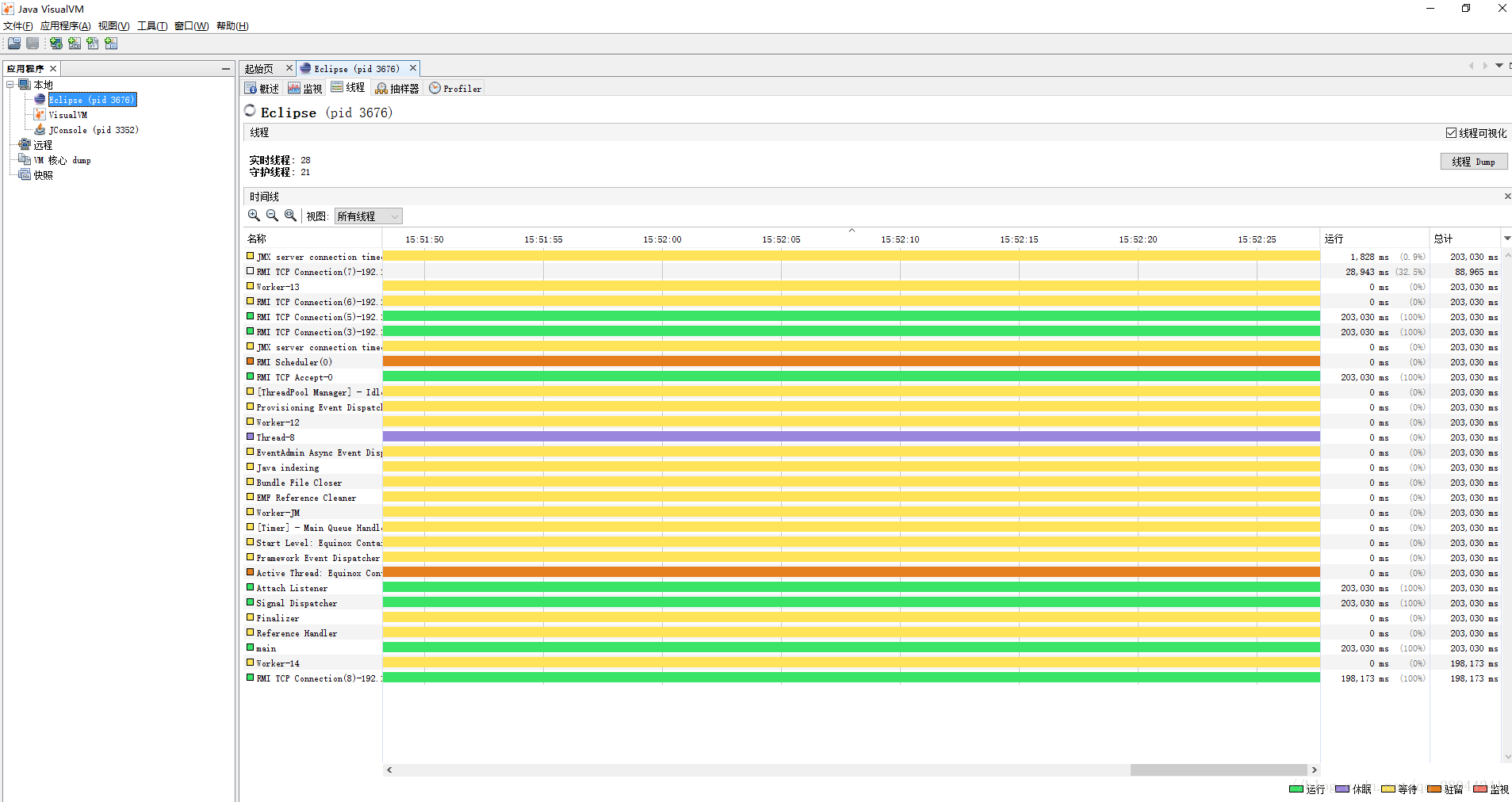The height and width of the screenshot is (802, 1512).
Task: Sort by the 运行 column header
Action: 1375,239
